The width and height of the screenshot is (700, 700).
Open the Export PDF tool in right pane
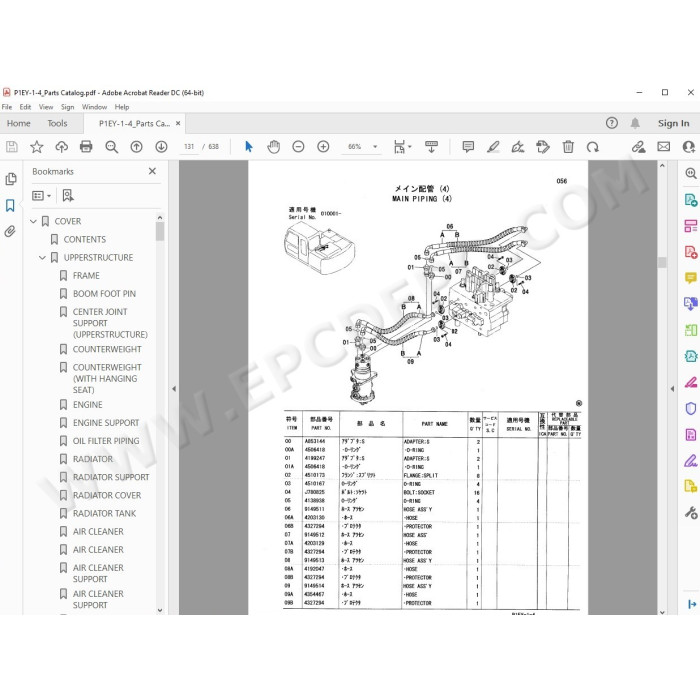[691, 200]
